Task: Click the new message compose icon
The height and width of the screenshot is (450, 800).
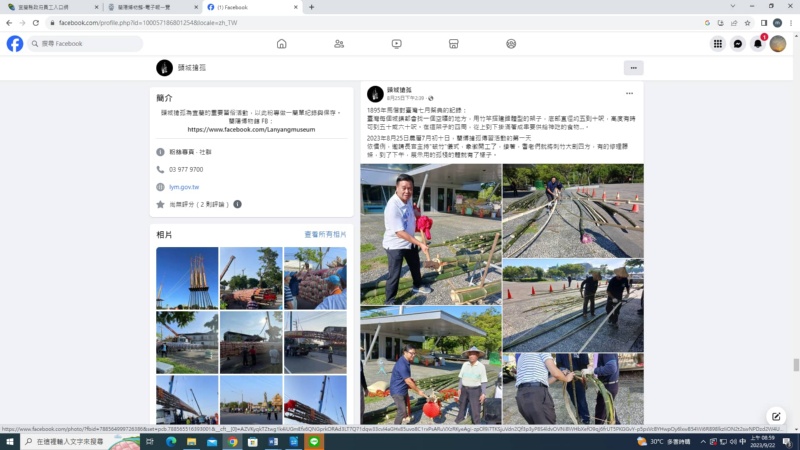Action: pyautogui.click(x=775, y=416)
